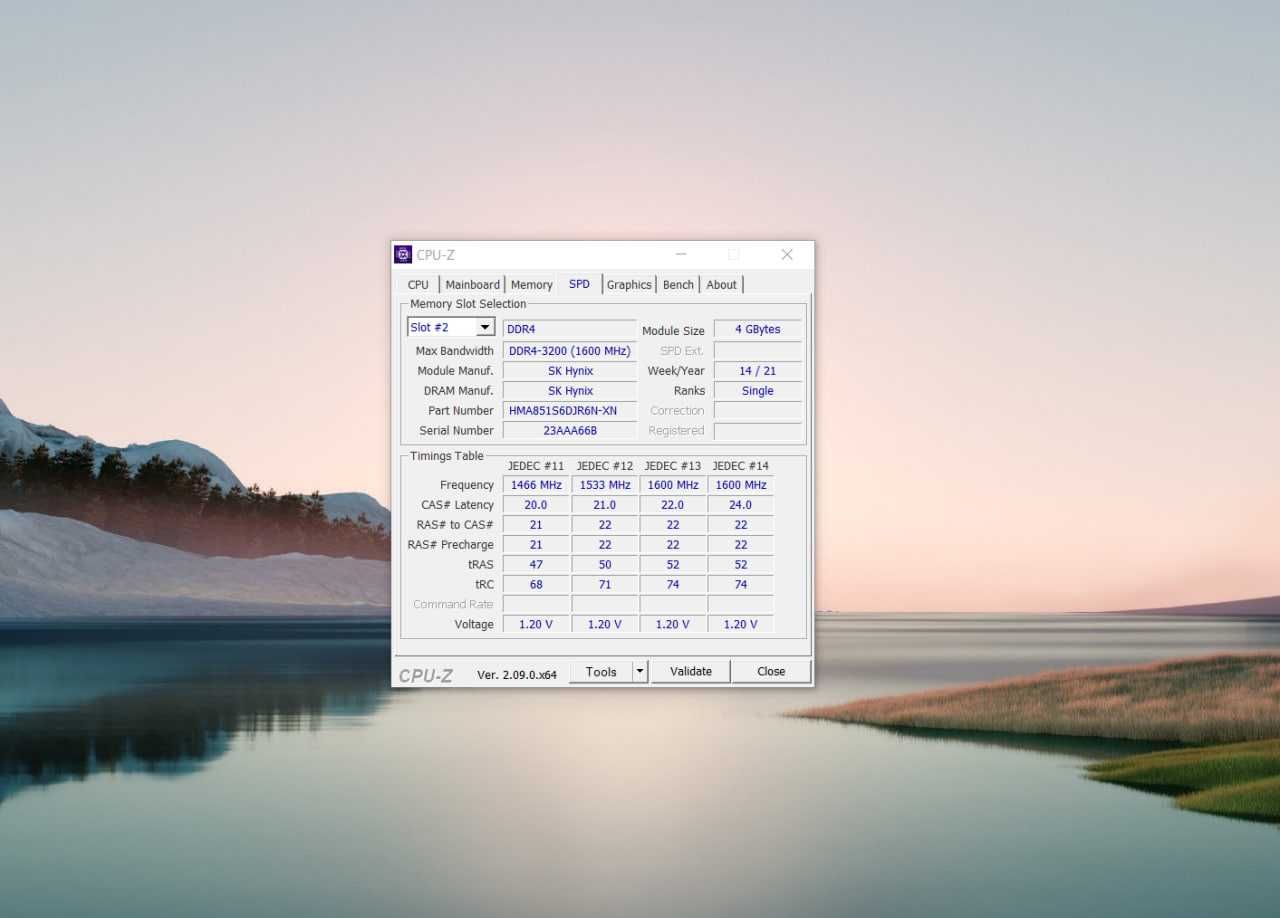Screen dimensions: 1280x918
Task: Click the Week/Year value 14 / 21
Action: [757, 371]
